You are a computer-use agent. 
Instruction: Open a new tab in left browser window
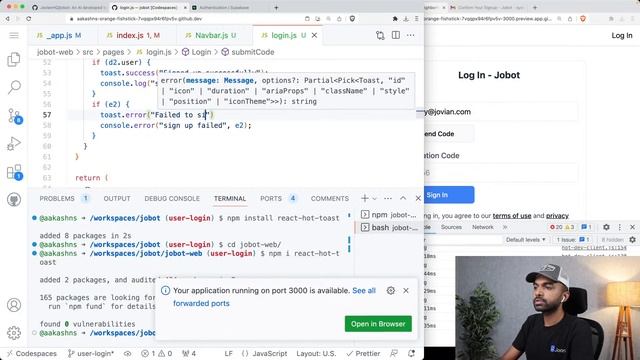pos(276,7)
